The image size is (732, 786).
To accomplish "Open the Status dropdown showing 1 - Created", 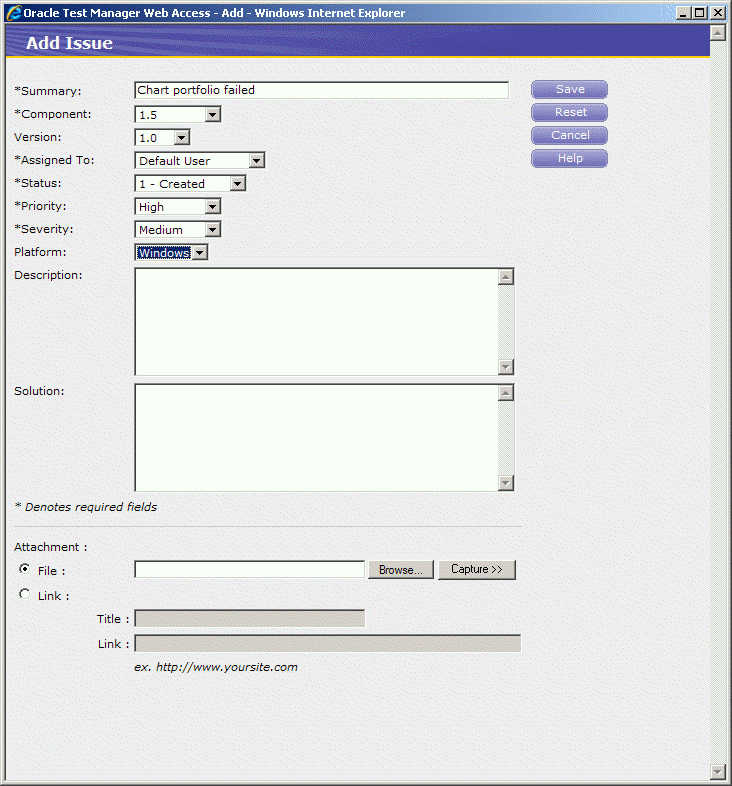I will pos(190,183).
